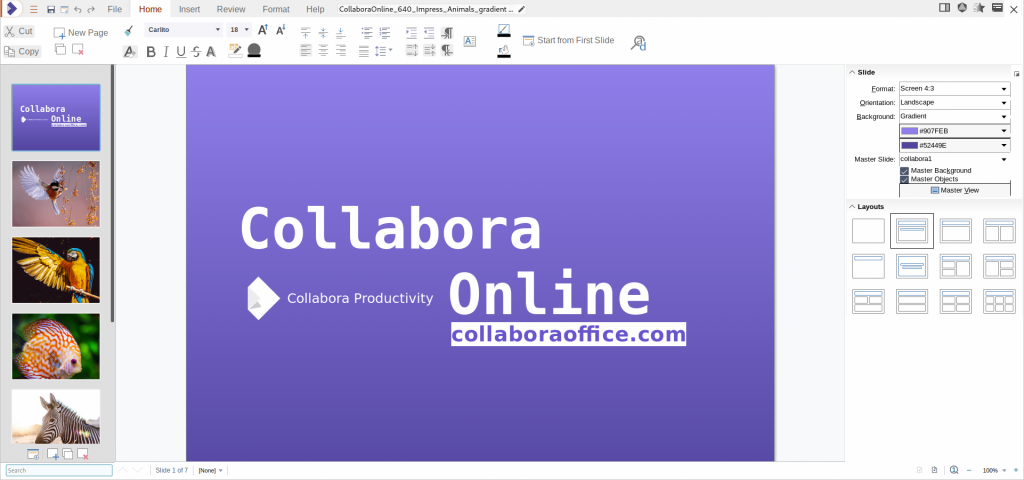Viewport: 1024px width, 480px height.
Task: Collapse the Layouts panel section
Action: [x=852, y=207]
